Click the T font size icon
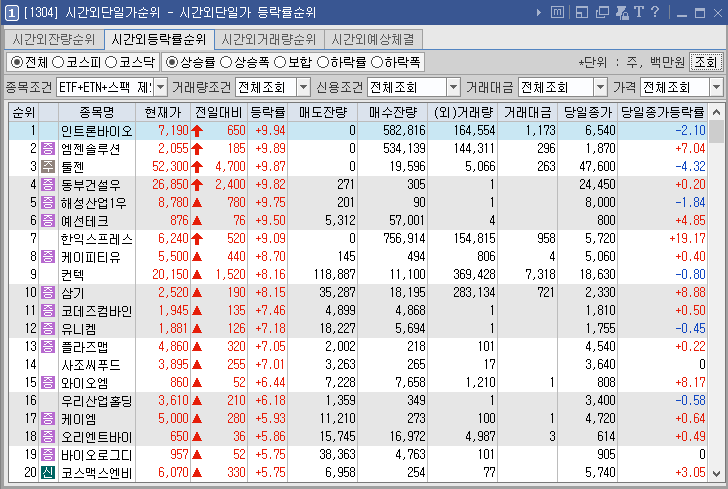 [x=639, y=12]
